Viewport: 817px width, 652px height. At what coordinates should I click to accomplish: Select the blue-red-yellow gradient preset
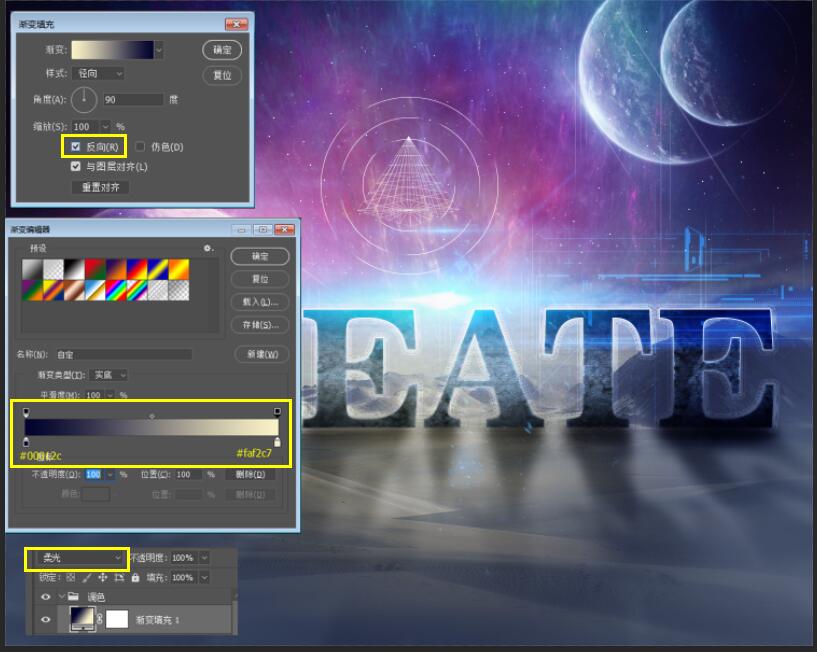point(137,269)
